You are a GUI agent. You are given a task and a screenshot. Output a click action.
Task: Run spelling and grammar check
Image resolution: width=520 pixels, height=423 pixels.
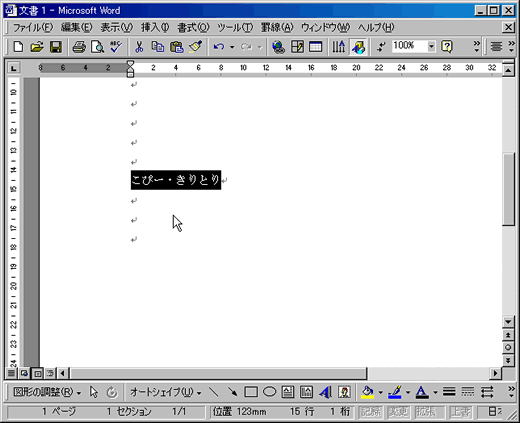116,47
